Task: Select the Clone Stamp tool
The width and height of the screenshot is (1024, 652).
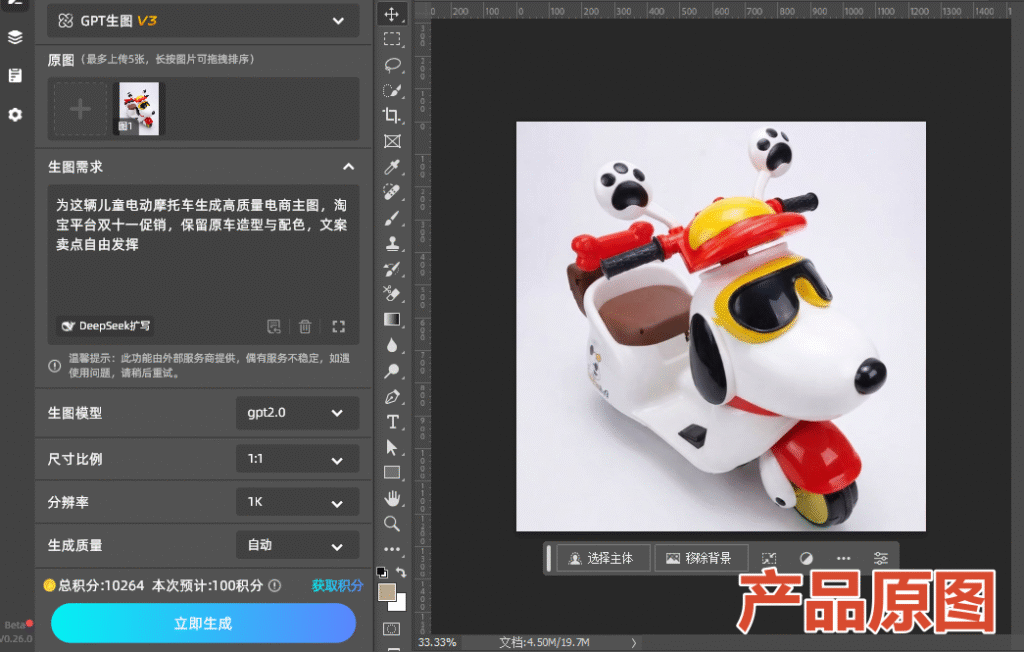Action: (x=392, y=244)
